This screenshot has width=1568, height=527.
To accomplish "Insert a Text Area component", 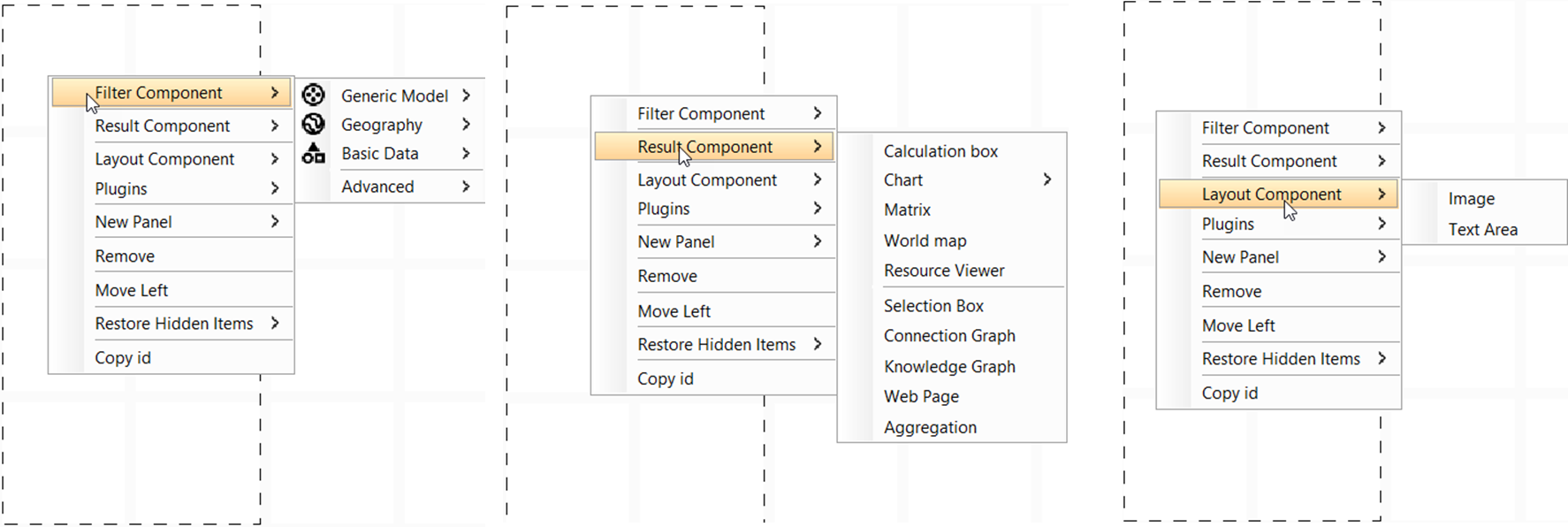I will coord(1482,230).
